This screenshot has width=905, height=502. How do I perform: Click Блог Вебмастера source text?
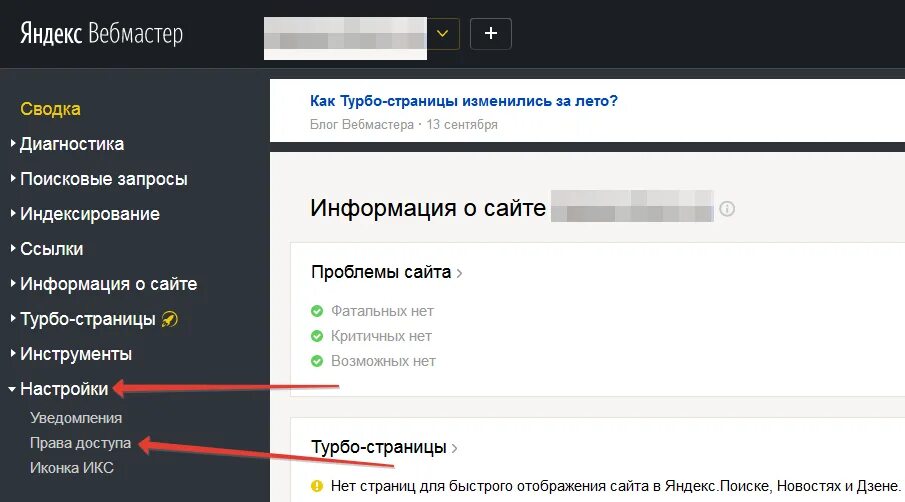pyautogui.click(x=362, y=125)
